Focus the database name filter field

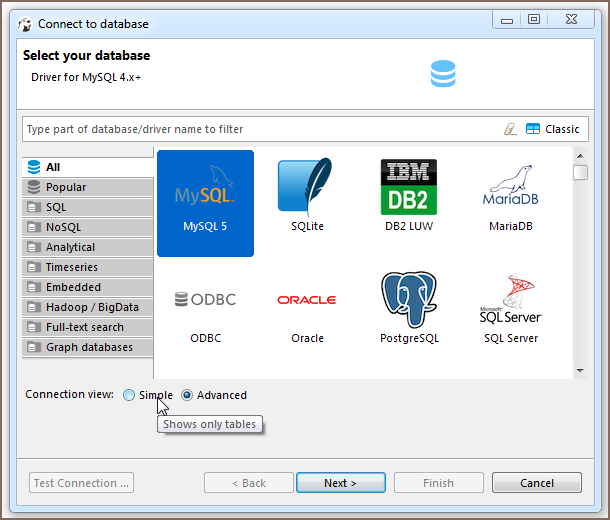click(x=260, y=129)
